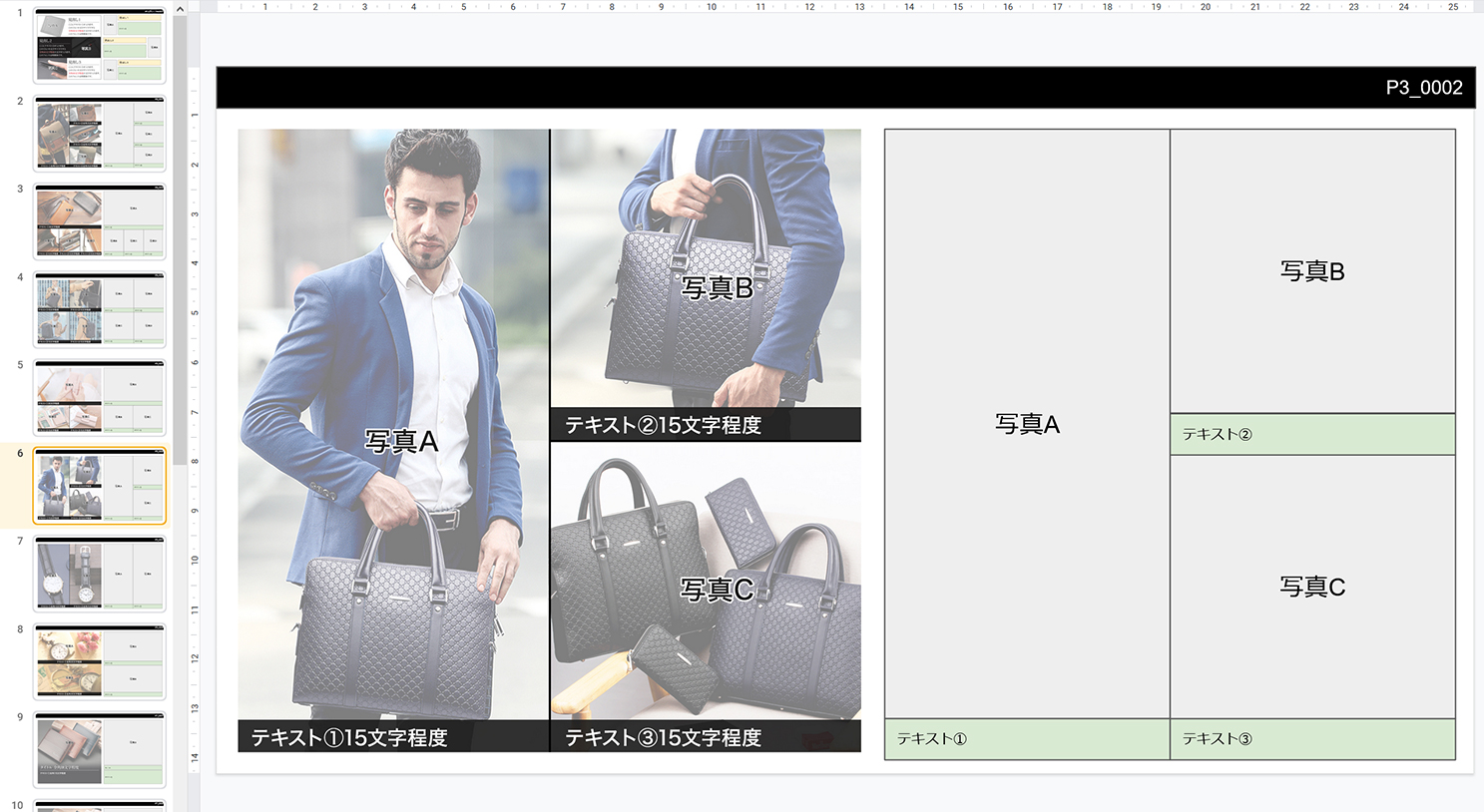This screenshot has height=812, width=1484.
Task: Select the black header bar
Action: (x=845, y=88)
